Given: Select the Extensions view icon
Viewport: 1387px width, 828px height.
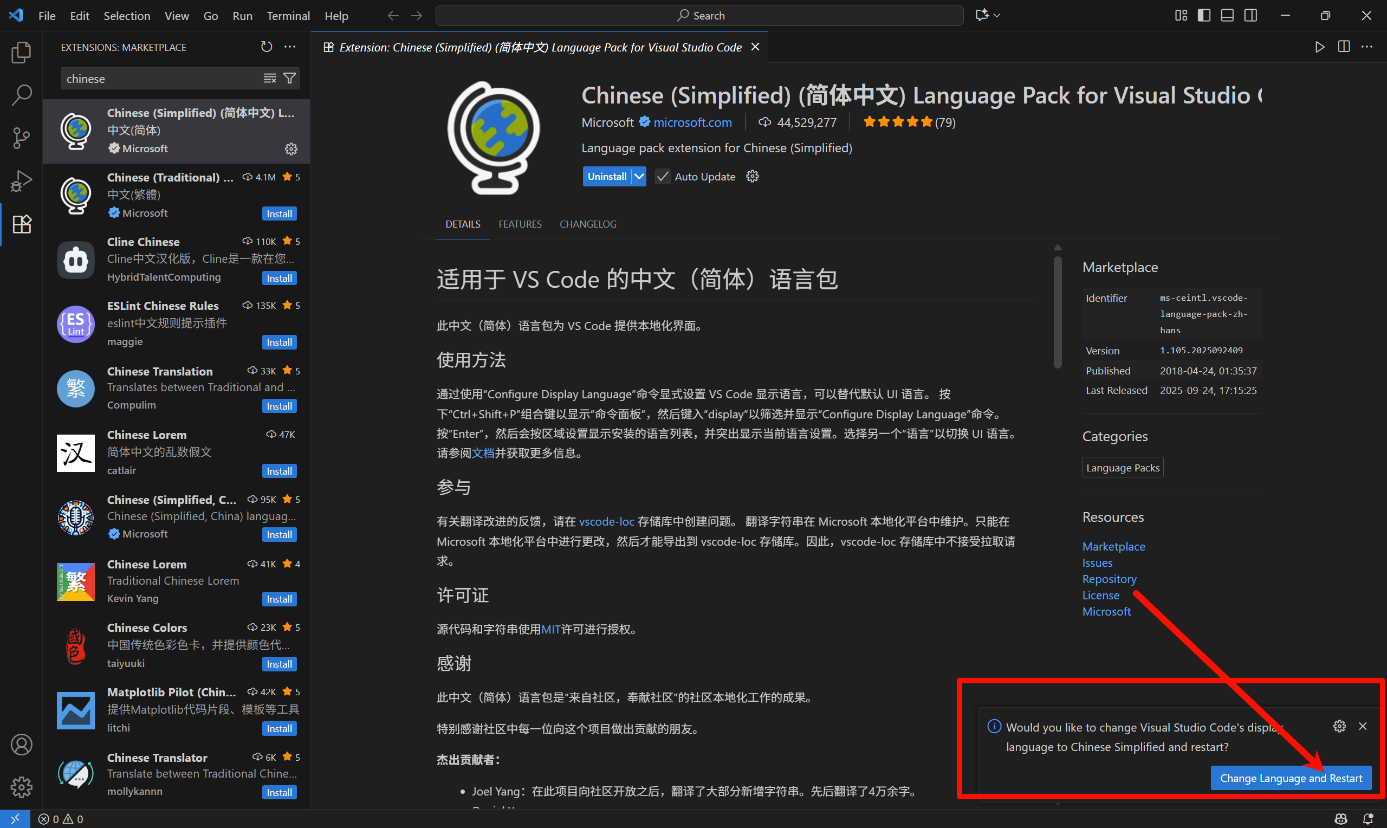Looking at the screenshot, I should click(x=21, y=225).
